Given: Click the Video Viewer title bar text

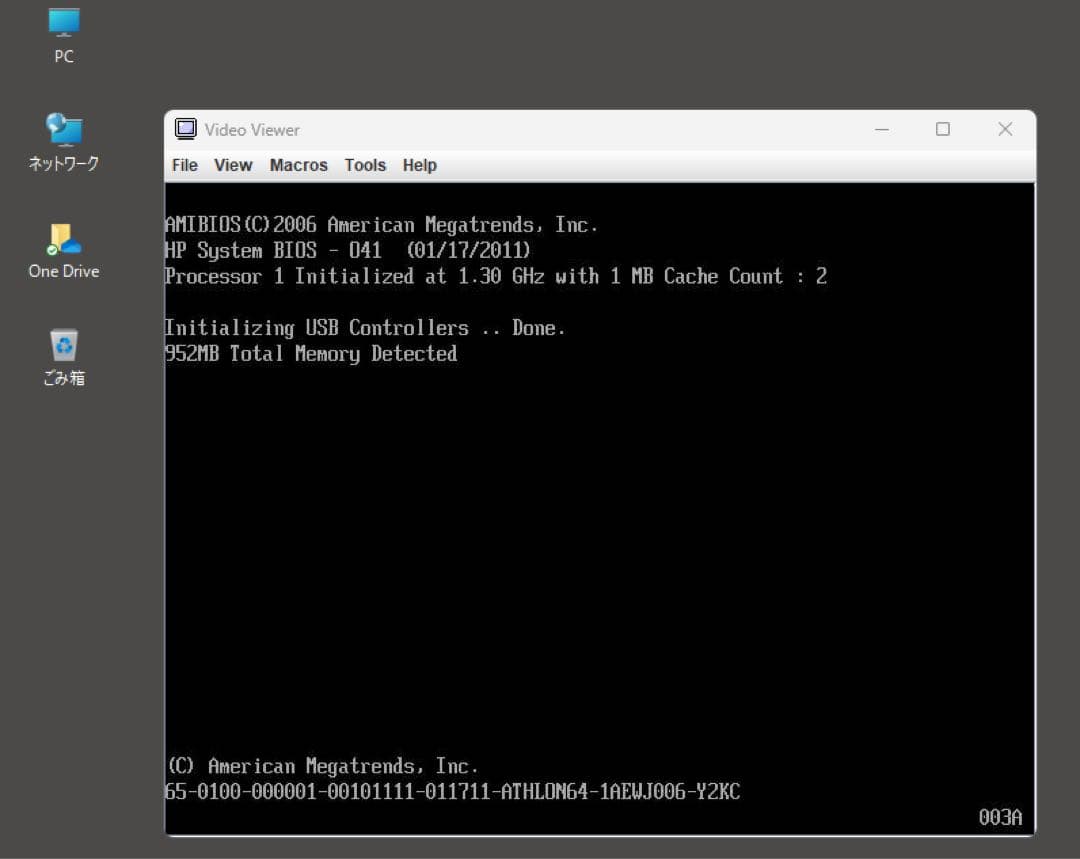Looking at the screenshot, I should [x=250, y=129].
